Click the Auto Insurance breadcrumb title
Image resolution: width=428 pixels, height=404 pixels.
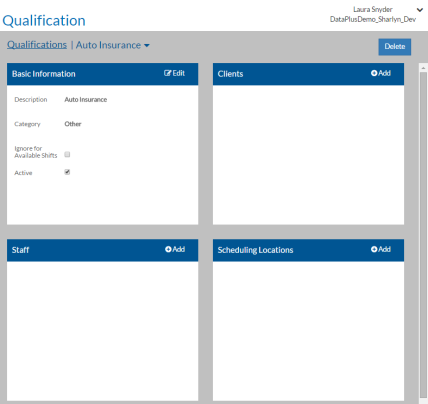(108, 45)
